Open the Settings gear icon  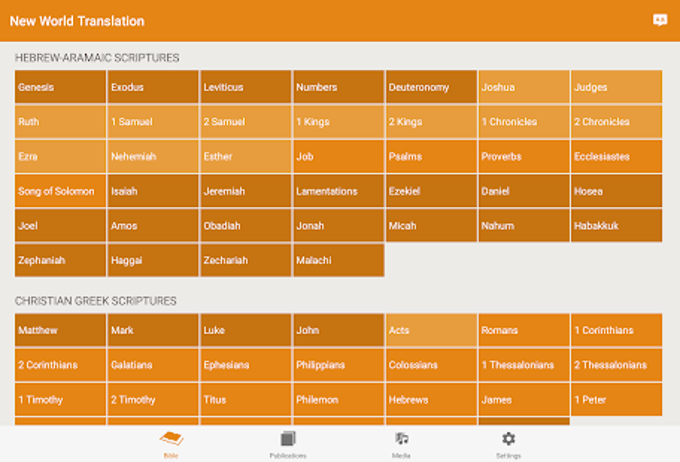[x=508, y=439]
